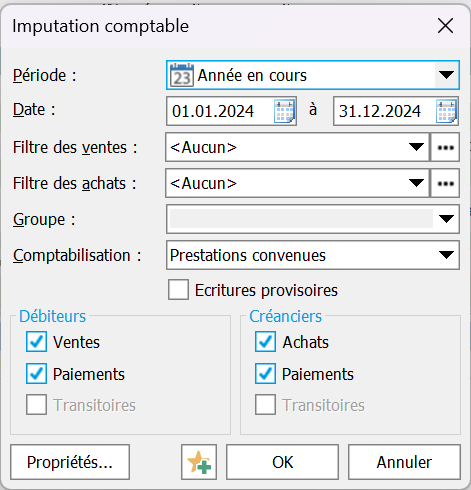Screen dimensions: 471x490
Task: Click the Propriétés... button
Action: click(70, 462)
